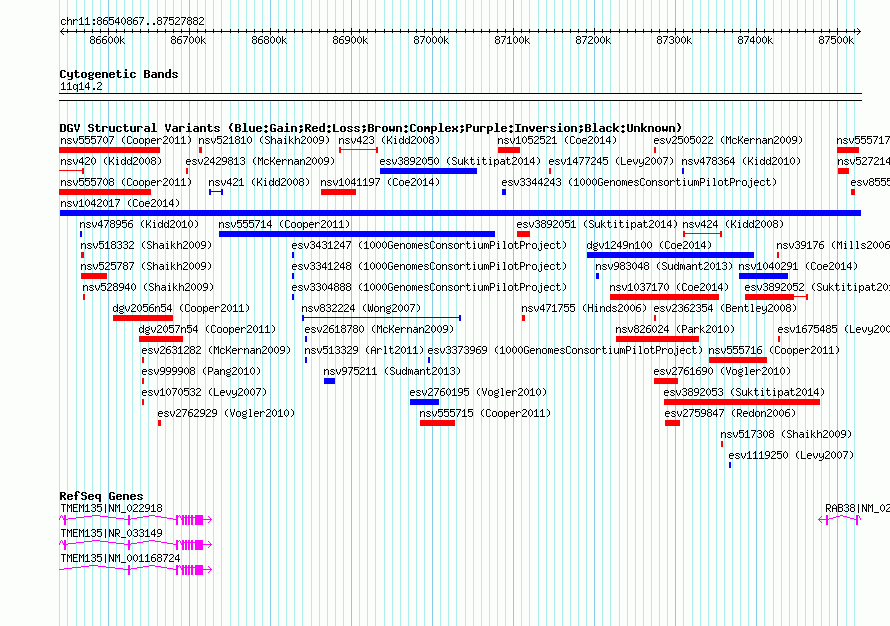Click variant label esv3892053 (Suktitipat2014)
Image resolution: width=890 pixels, height=626 pixels.
(x=744, y=392)
